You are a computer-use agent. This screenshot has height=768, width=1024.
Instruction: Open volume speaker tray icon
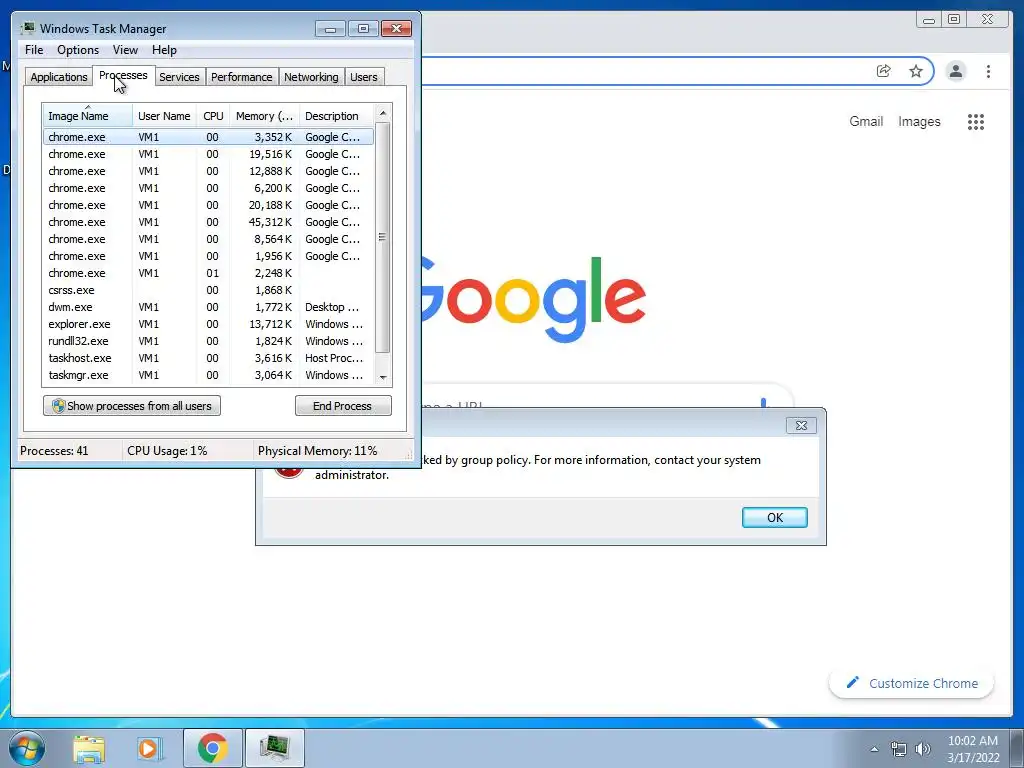[923, 749]
